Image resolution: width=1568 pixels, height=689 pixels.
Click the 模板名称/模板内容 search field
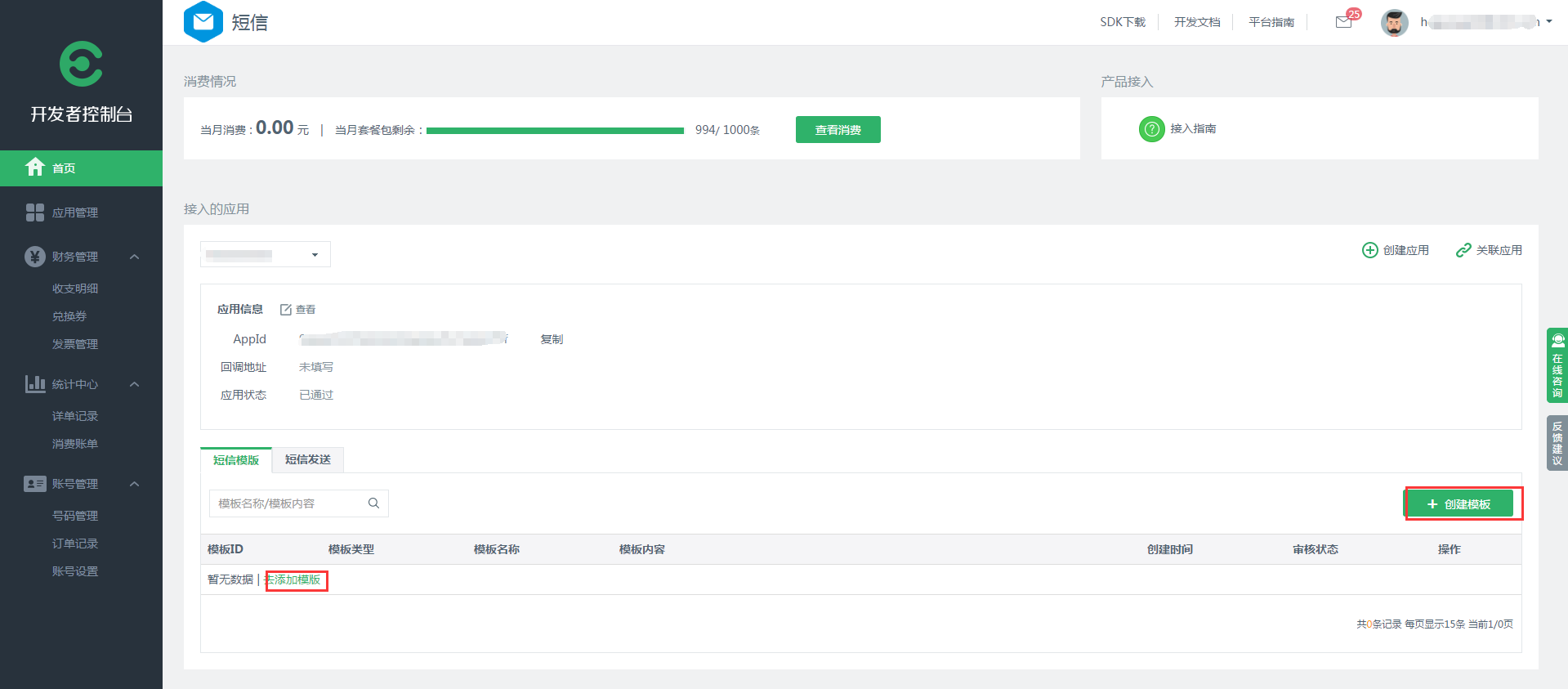click(288, 503)
